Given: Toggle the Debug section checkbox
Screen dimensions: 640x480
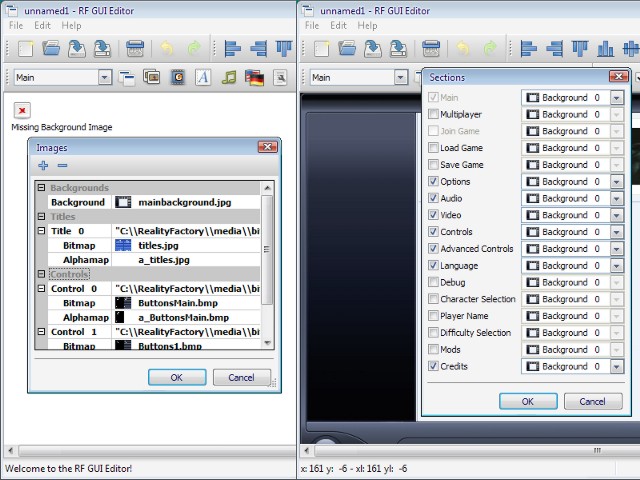Looking at the screenshot, I should [433, 282].
